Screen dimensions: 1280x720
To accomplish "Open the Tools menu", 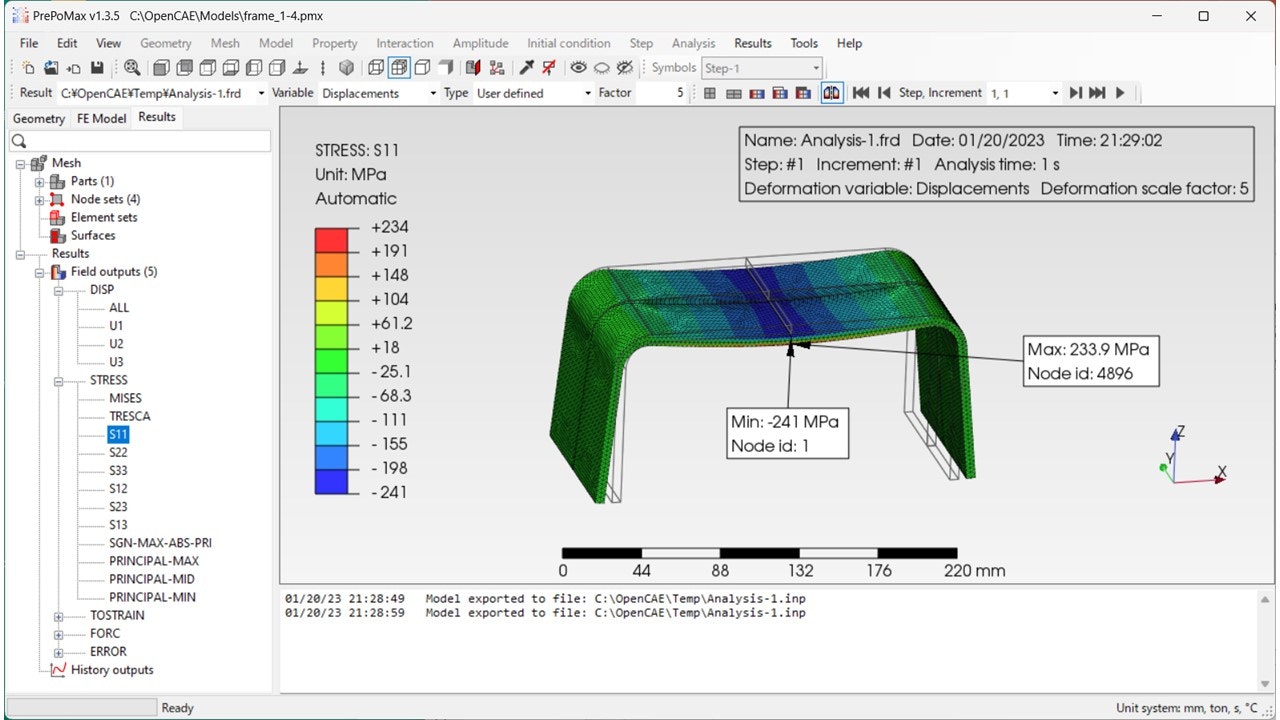I will (x=804, y=43).
